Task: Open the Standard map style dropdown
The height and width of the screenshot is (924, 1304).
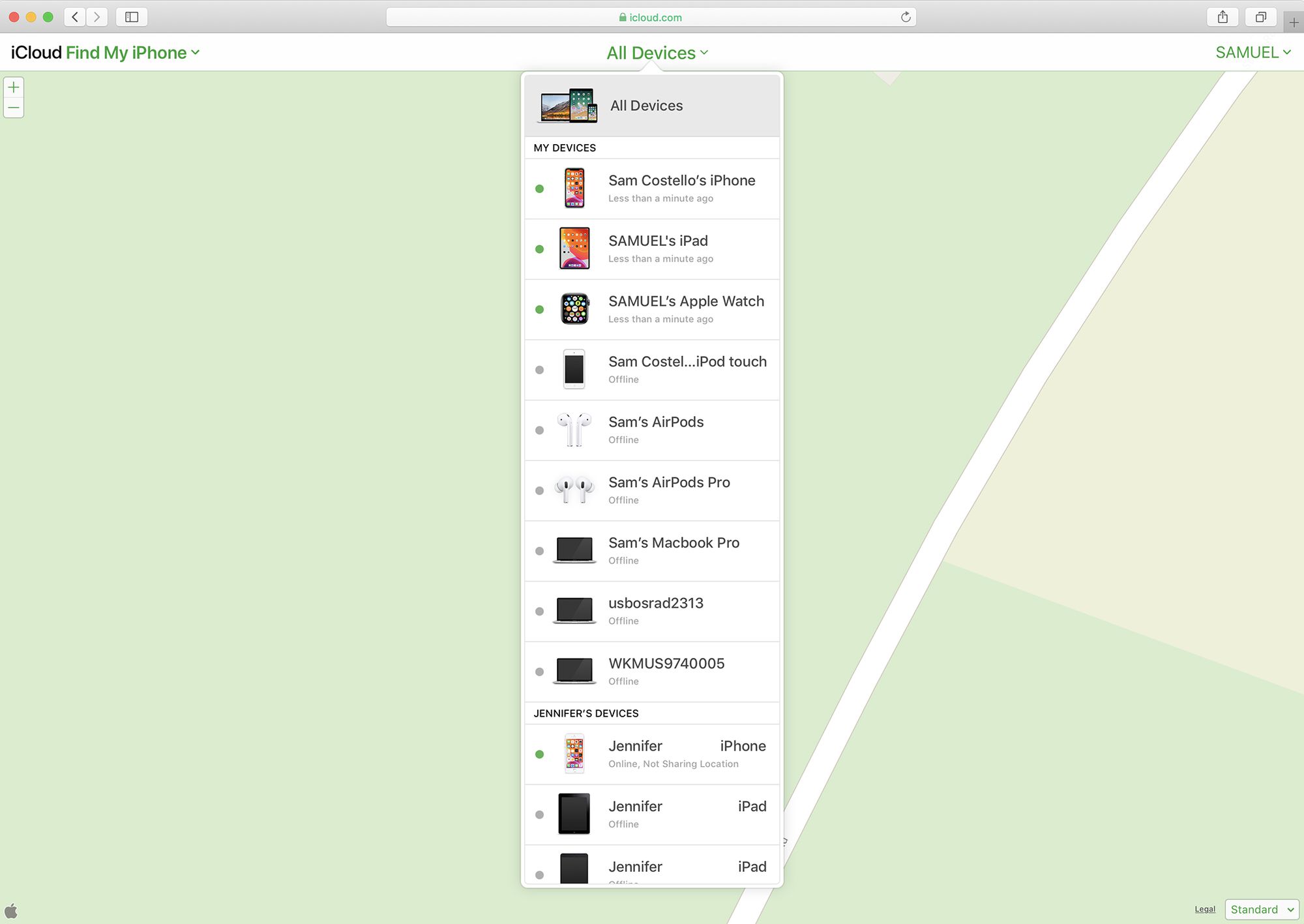Action: (x=1262, y=910)
